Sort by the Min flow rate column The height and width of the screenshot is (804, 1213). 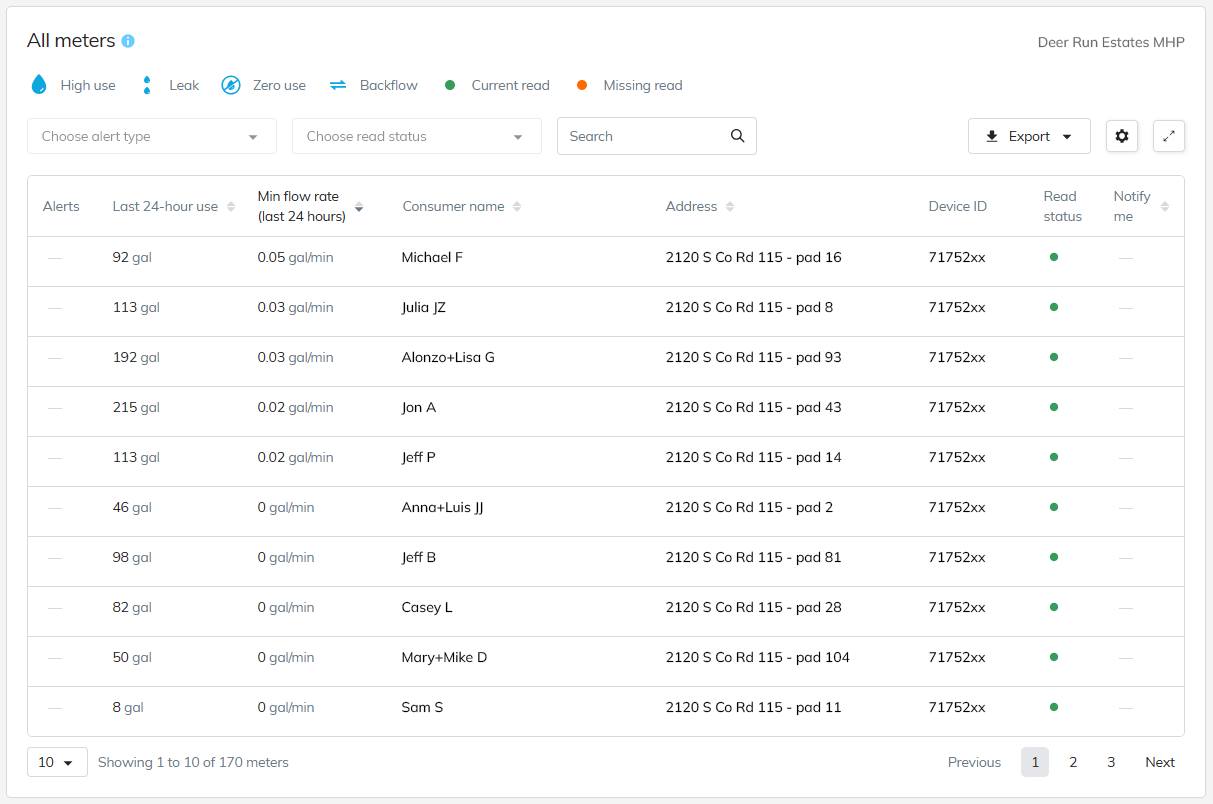click(359, 205)
